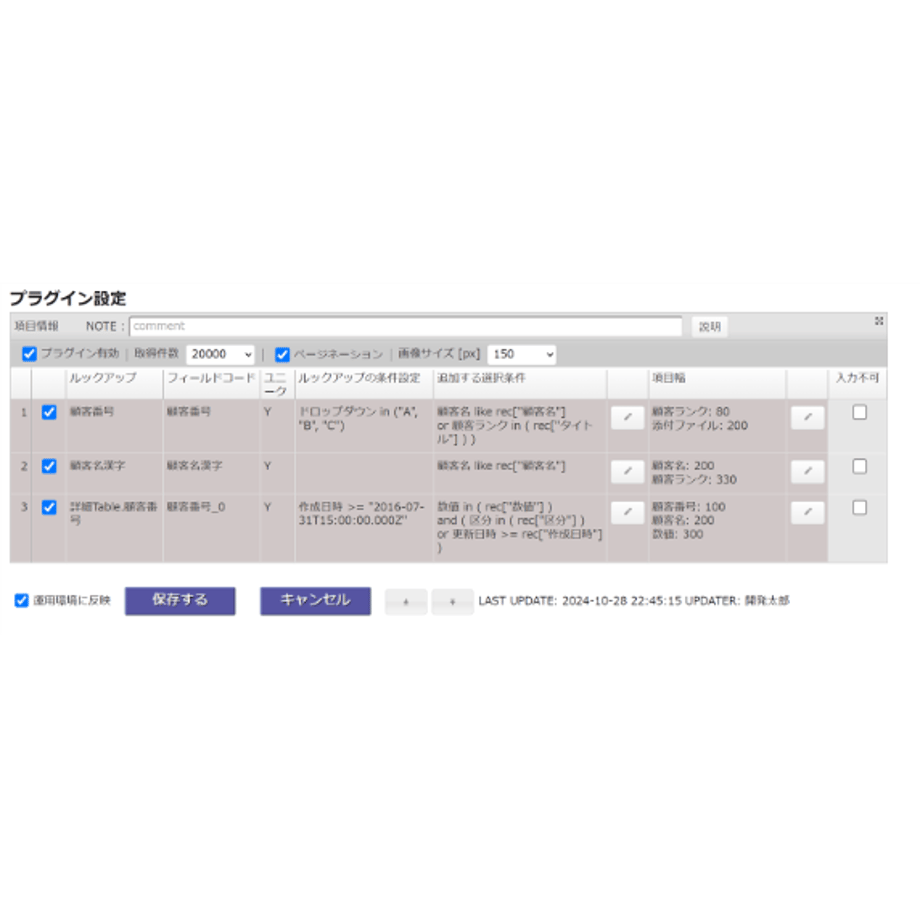Toggle プラグイン有効 checkbox

point(29,354)
